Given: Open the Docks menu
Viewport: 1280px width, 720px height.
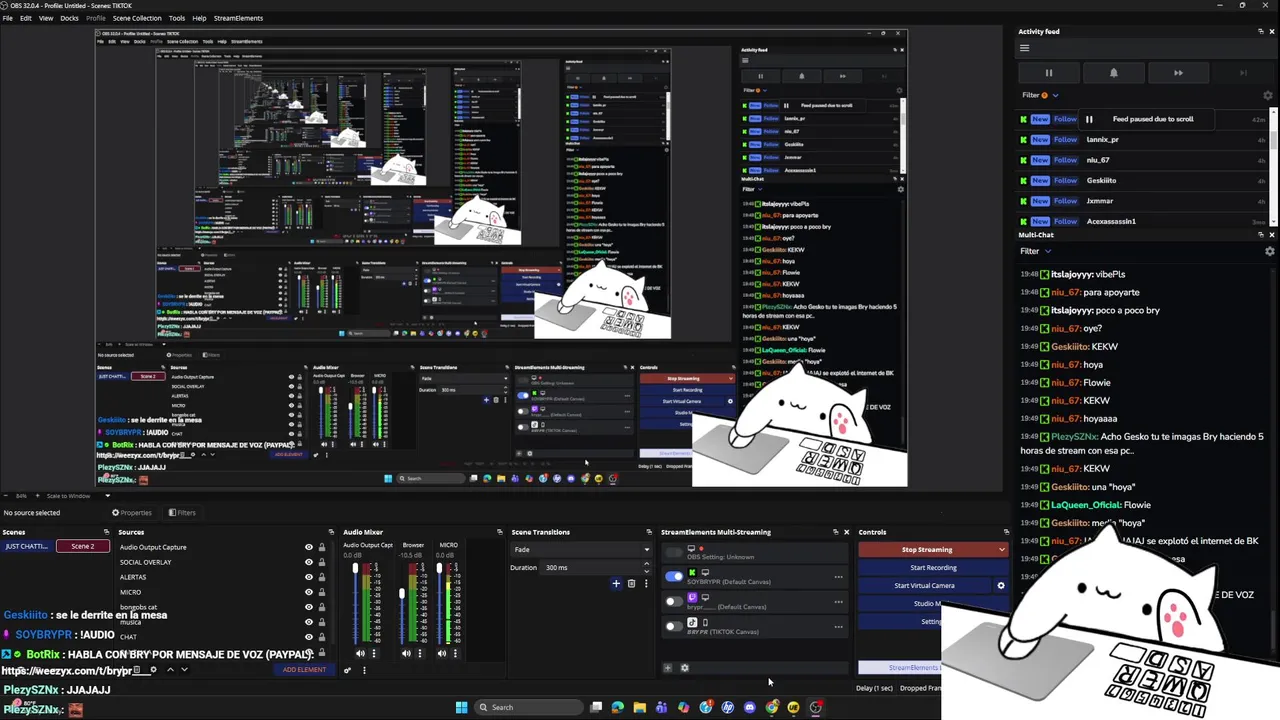Looking at the screenshot, I should pos(69,18).
